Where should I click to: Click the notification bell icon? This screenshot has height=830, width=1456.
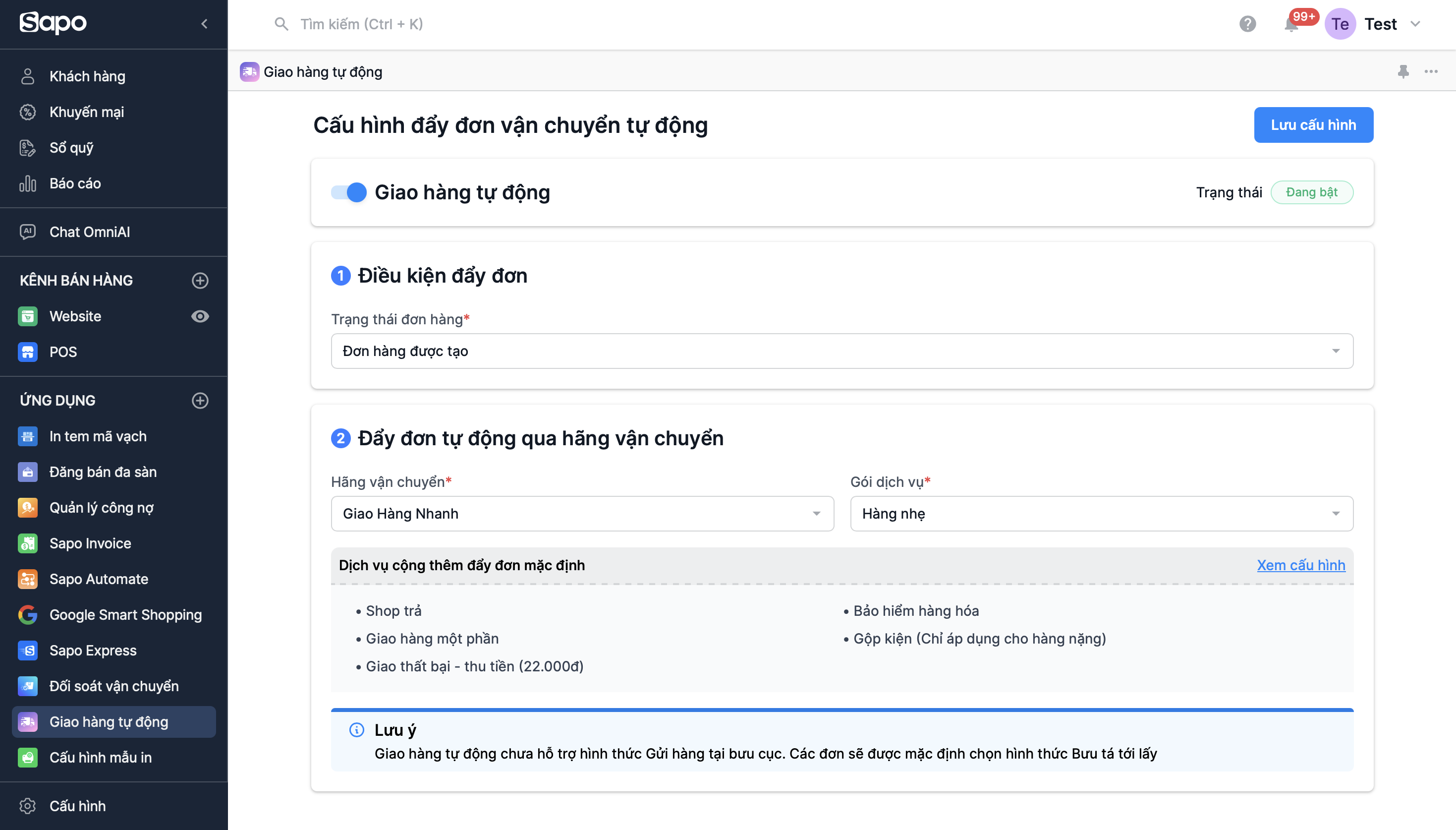tap(1291, 25)
